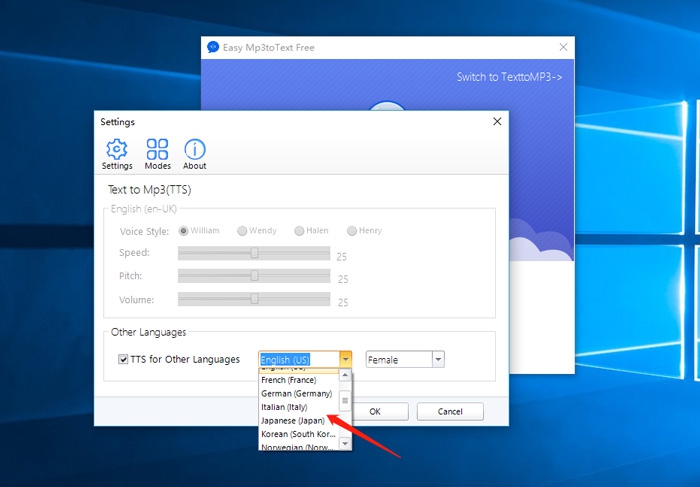Choose German (Germany) from the language list
Screen dimensions: 700x487
(299, 393)
